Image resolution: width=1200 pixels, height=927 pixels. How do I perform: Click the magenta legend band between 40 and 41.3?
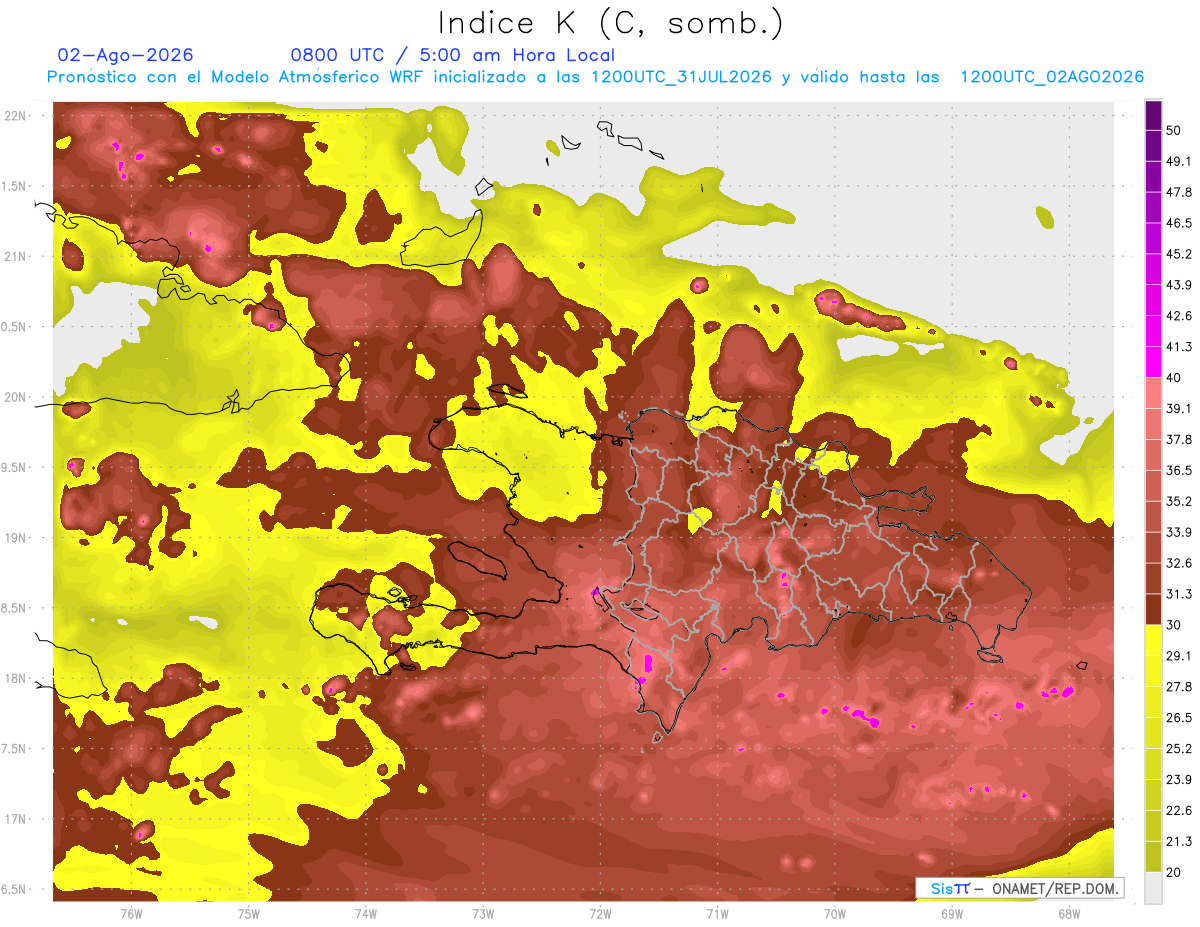(x=1153, y=362)
